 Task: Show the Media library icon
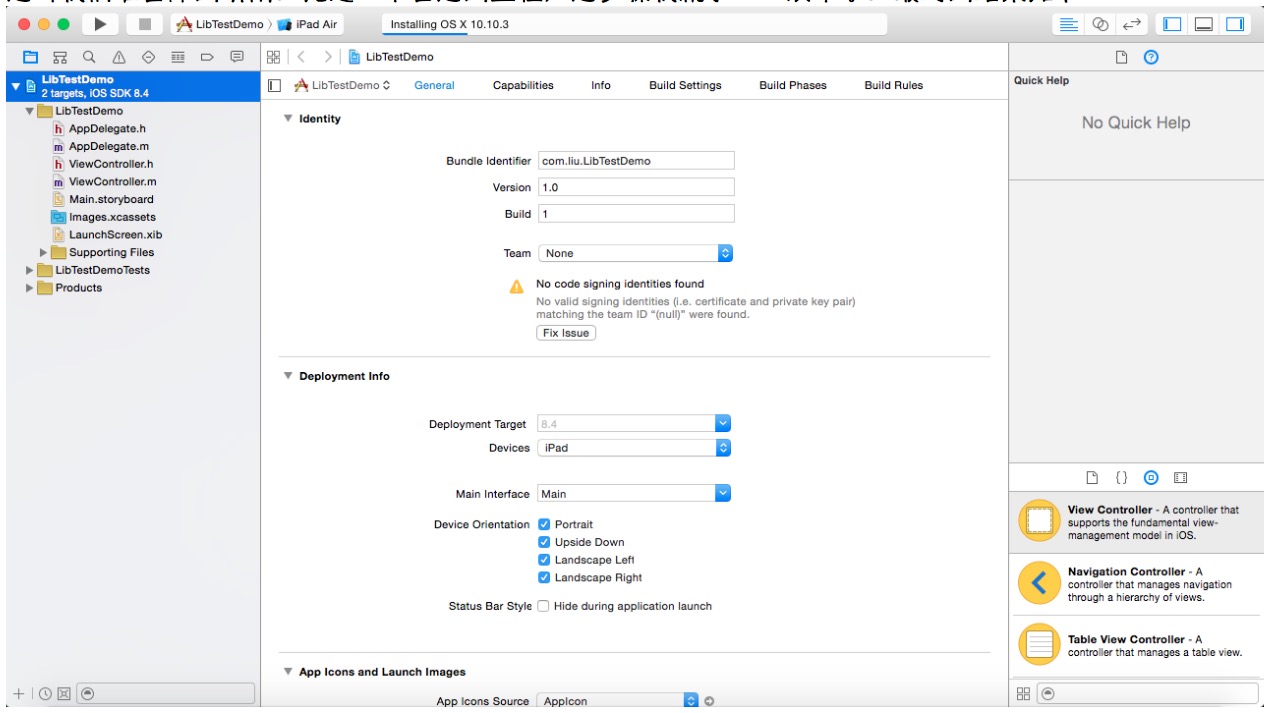pyautogui.click(x=1181, y=478)
